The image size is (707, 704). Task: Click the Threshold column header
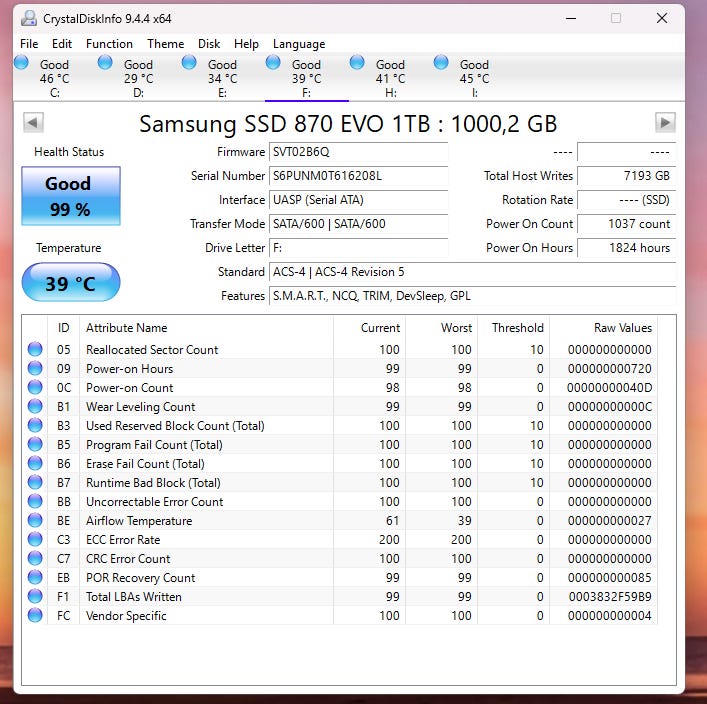pos(514,328)
